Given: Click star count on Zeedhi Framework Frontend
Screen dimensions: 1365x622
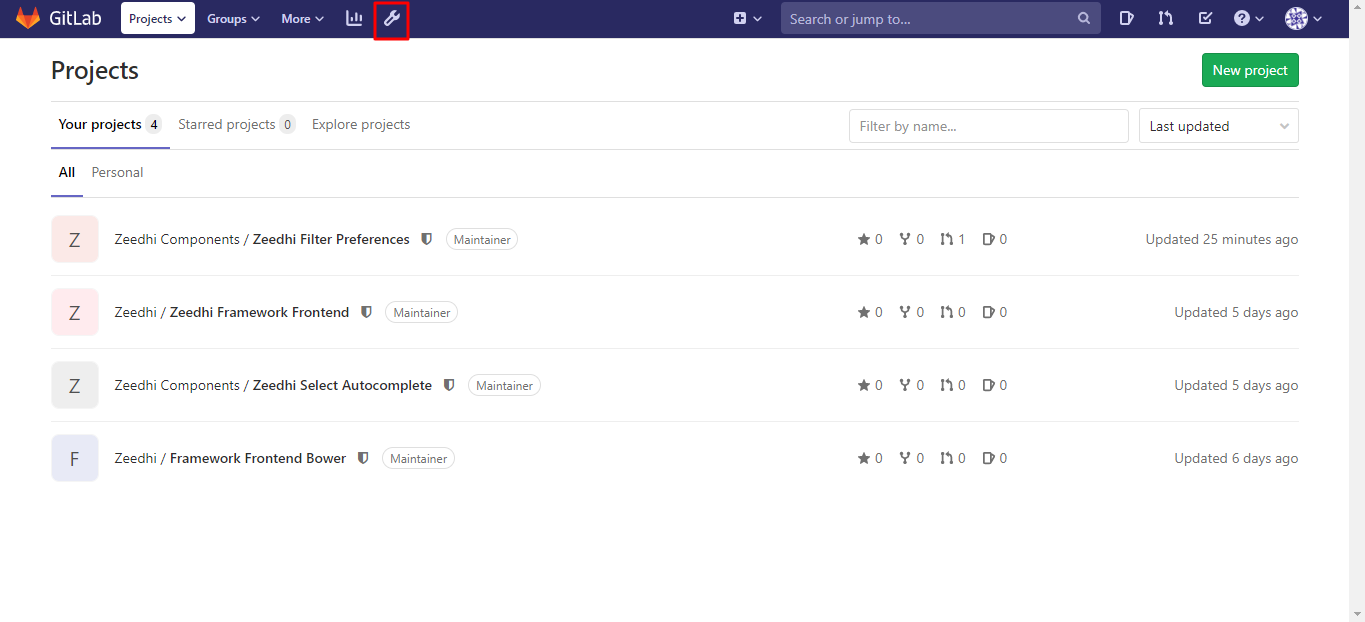Looking at the screenshot, I should tap(870, 312).
